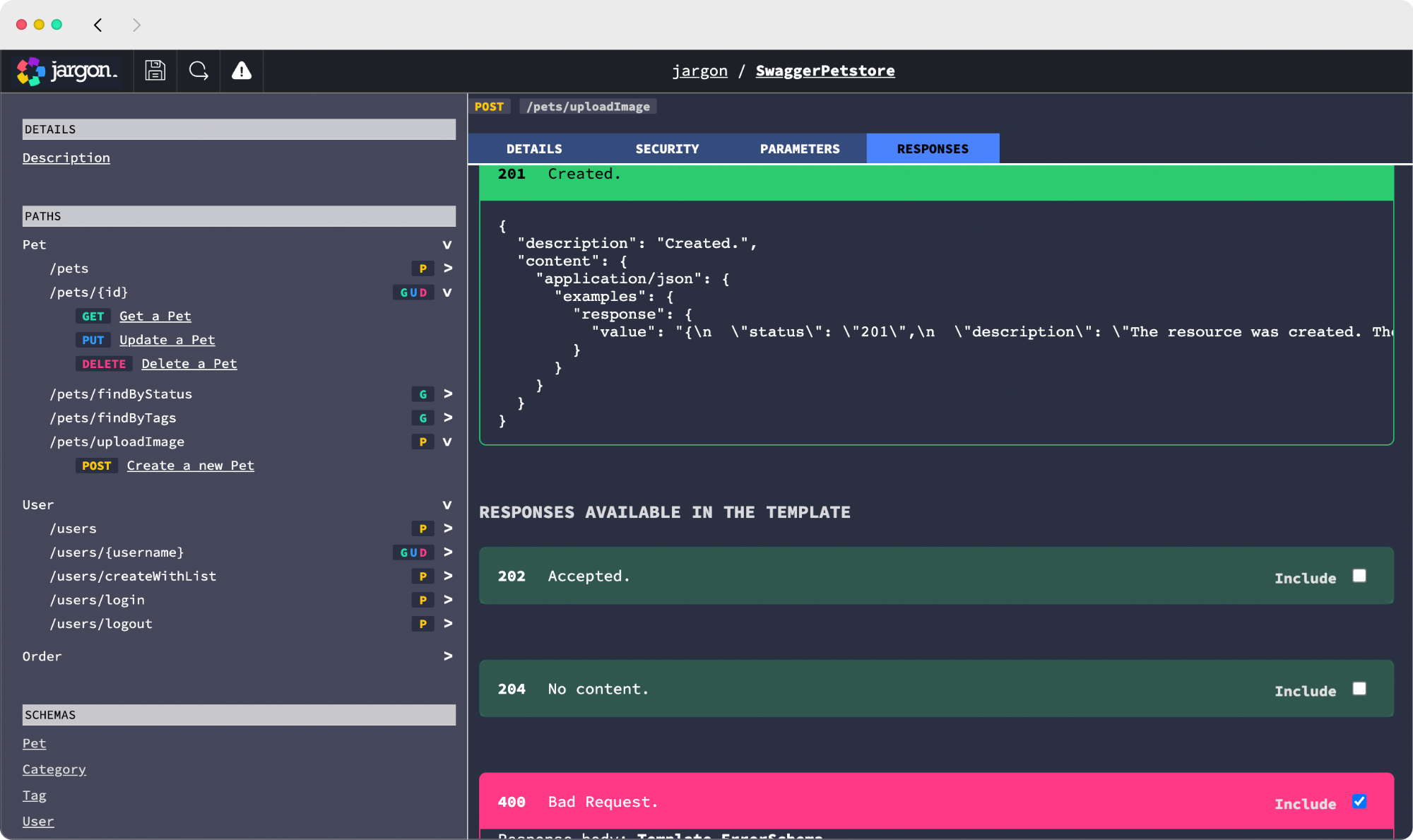Switch to the SECURITY tab
The height and width of the screenshot is (840, 1413).
coord(667,149)
